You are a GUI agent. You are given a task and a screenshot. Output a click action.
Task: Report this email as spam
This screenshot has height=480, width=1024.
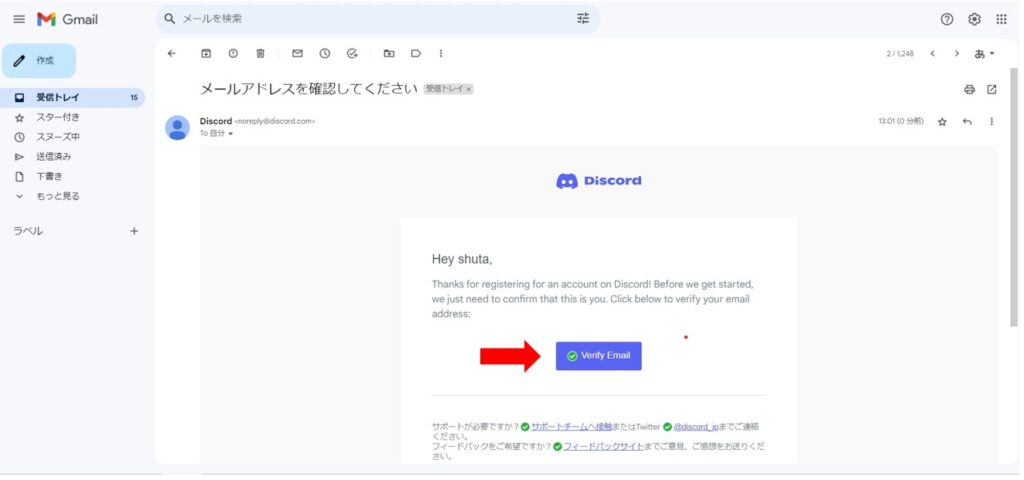[233, 54]
